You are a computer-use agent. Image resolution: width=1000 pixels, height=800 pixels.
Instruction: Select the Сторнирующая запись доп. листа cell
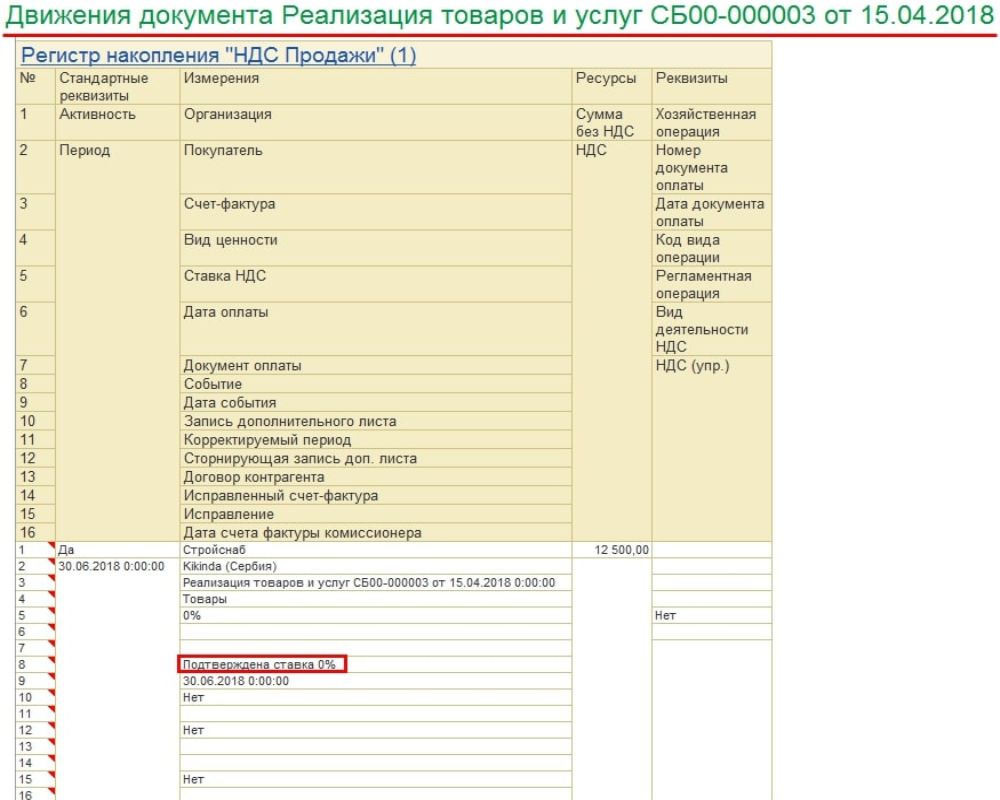click(x=376, y=458)
